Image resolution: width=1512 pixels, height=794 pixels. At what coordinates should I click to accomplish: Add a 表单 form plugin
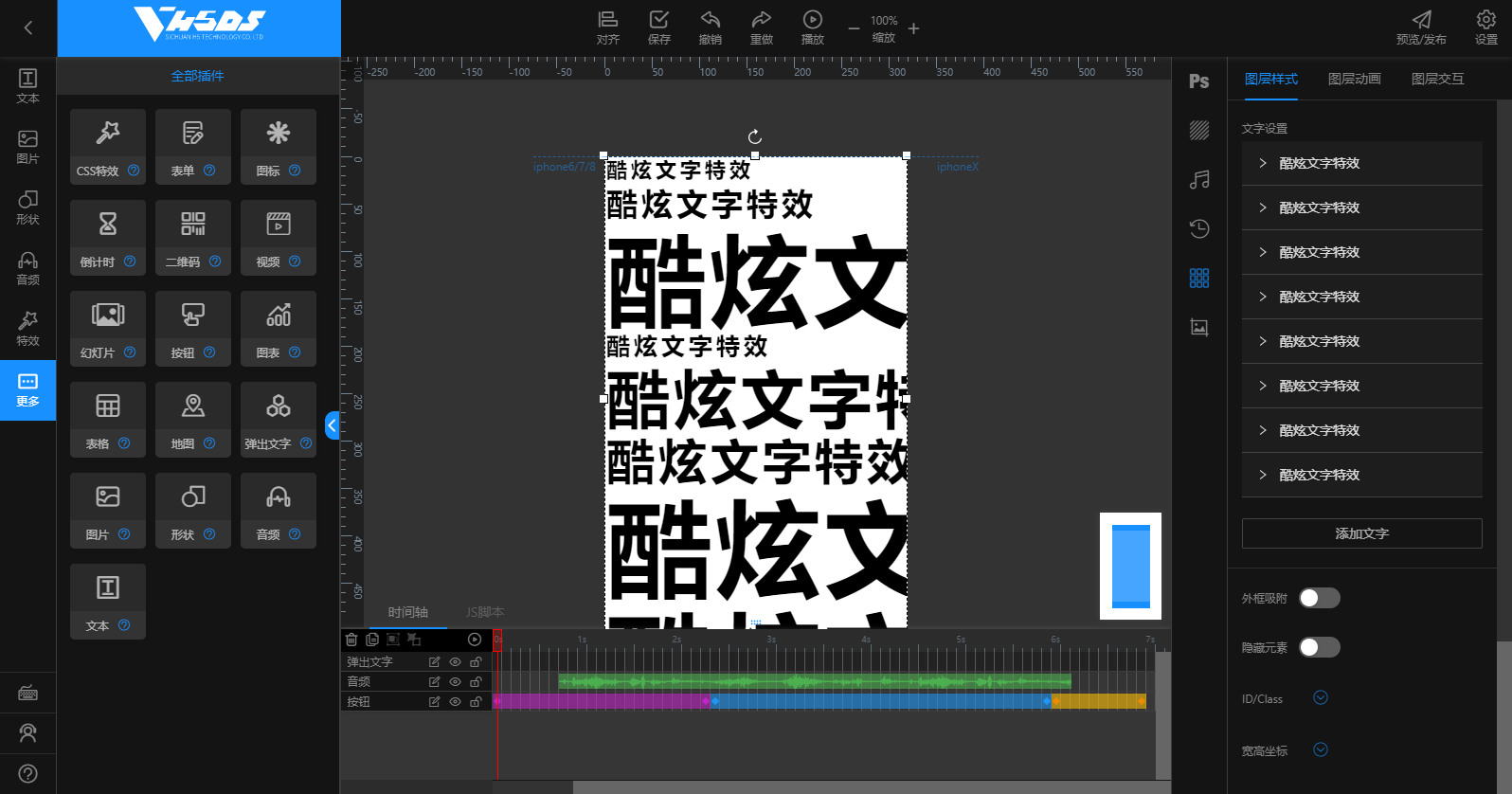[193, 146]
